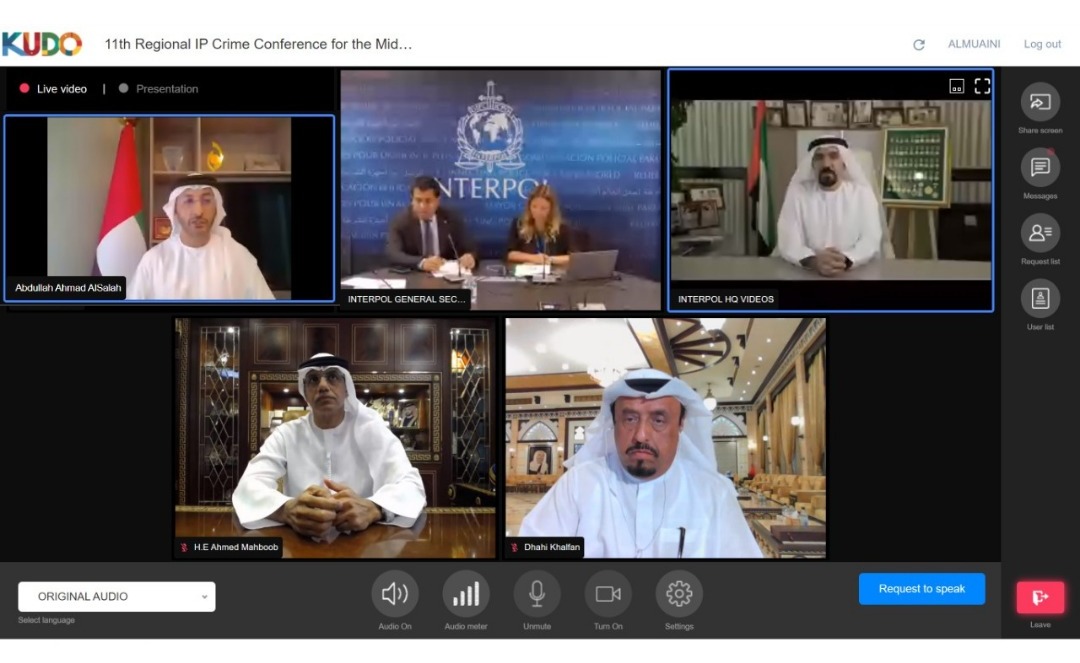Open the Audio meter

coord(466,593)
